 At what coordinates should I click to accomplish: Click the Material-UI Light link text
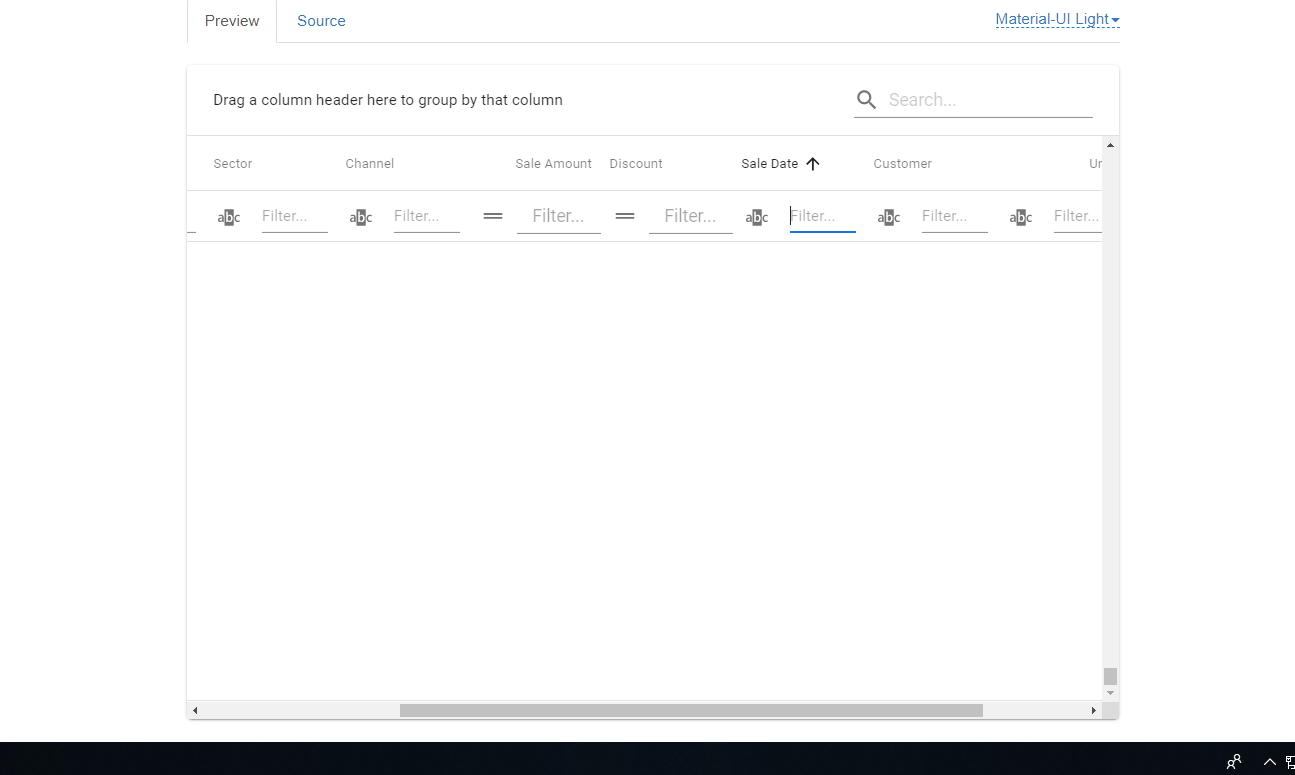(1051, 19)
